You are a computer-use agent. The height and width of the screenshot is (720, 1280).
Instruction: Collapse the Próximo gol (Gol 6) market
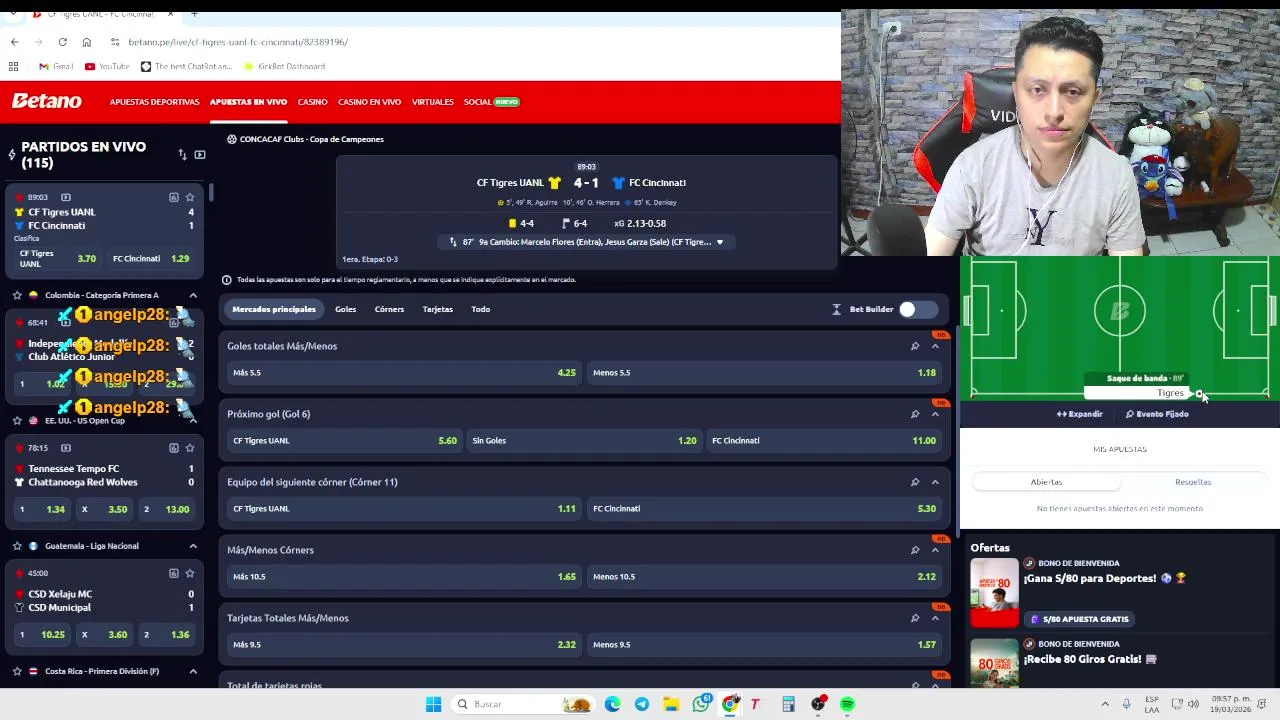click(935, 414)
